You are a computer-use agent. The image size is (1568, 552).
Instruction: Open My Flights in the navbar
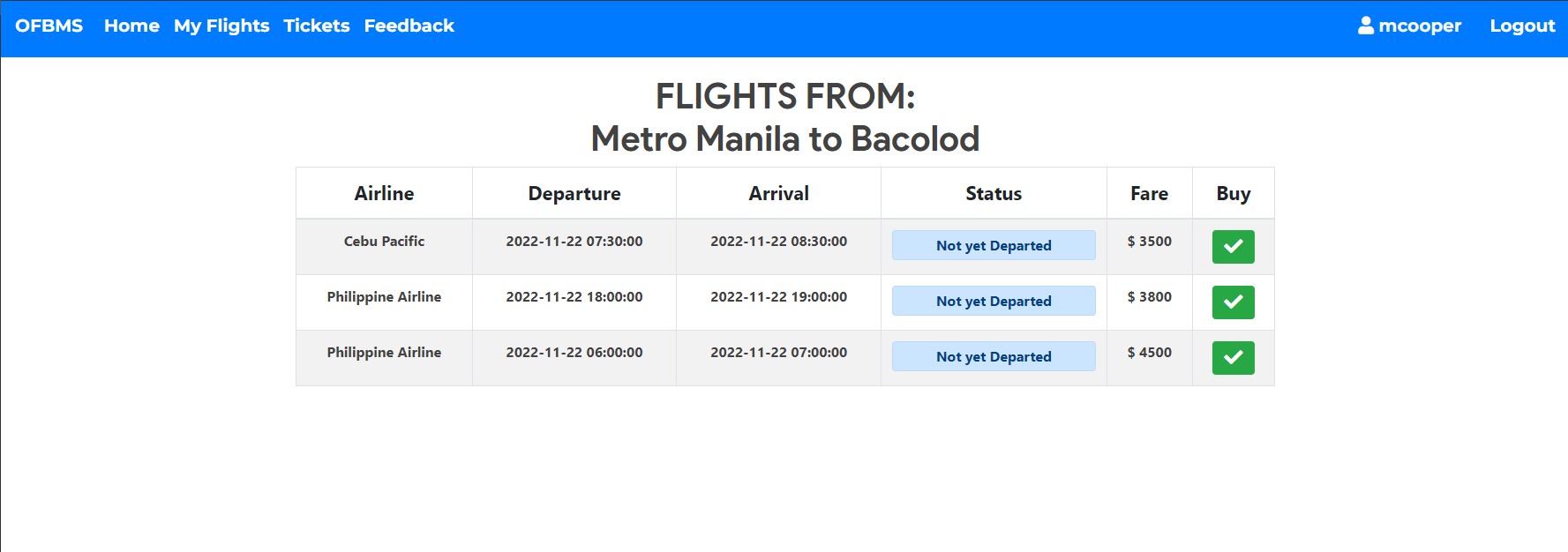(221, 26)
